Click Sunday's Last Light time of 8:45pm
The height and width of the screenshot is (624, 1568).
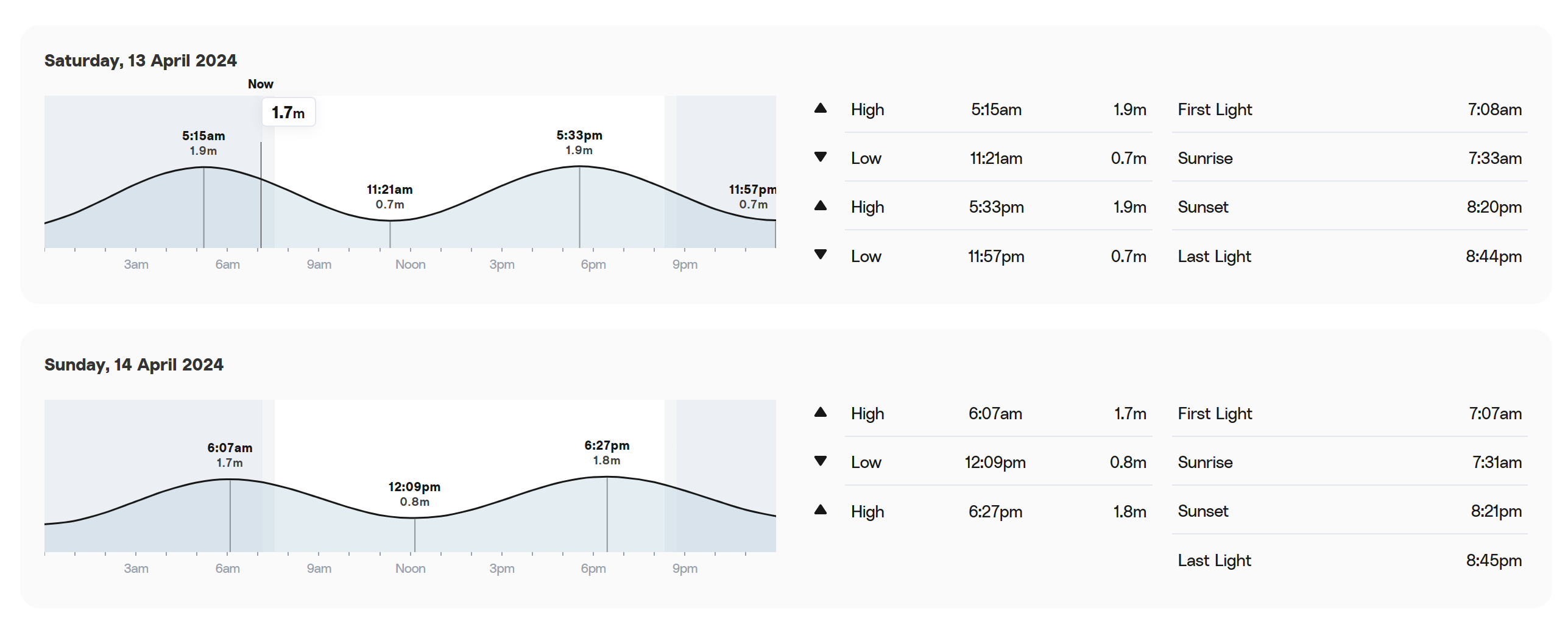click(x=1493, y=561)
